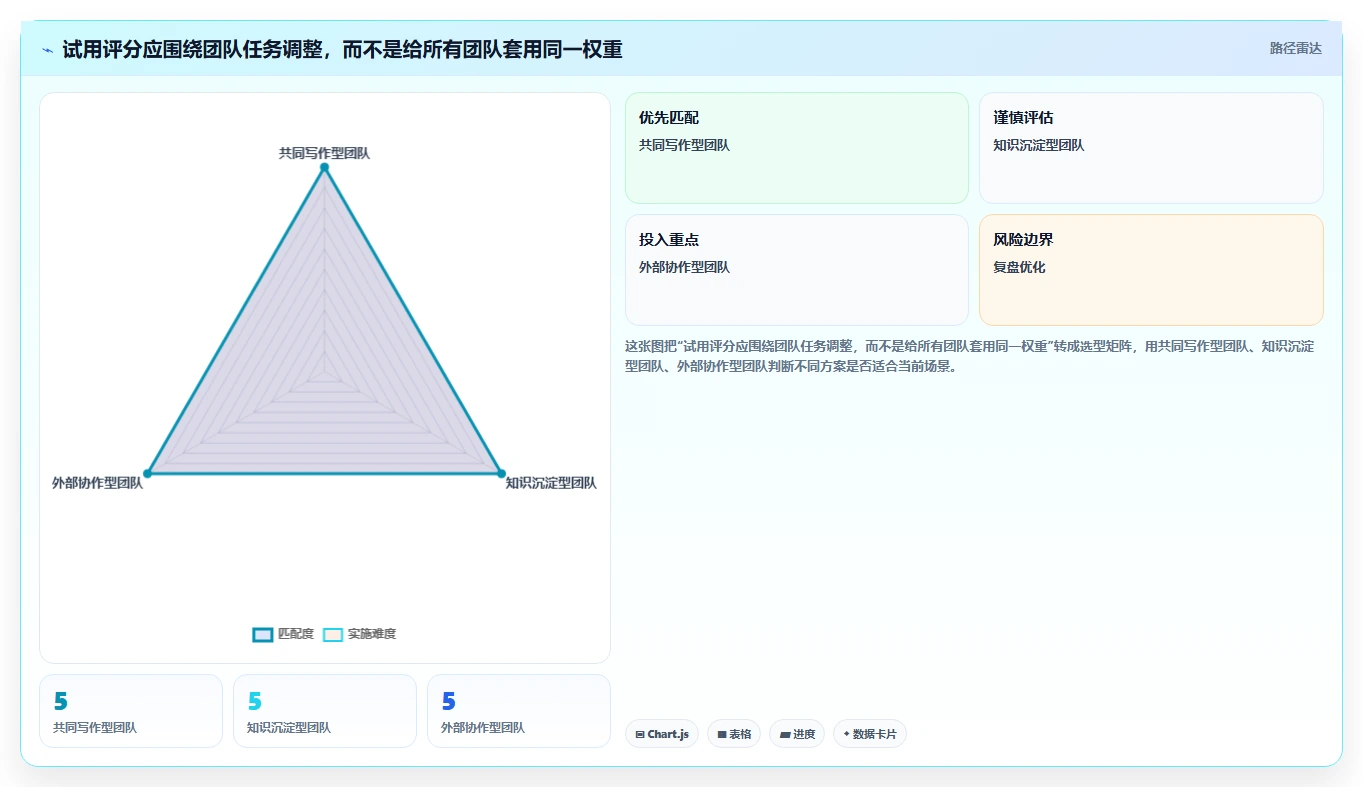Viewport: 1363px width, 787px height.
Task: Select the 共同写作型团队 radar vertex point
Action: (324, 168)
